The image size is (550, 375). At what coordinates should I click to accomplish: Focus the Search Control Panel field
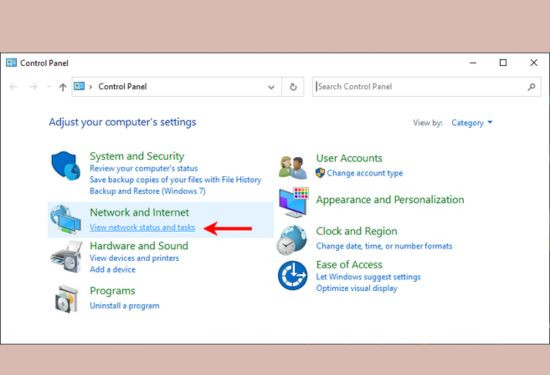(x=427, y=87)
